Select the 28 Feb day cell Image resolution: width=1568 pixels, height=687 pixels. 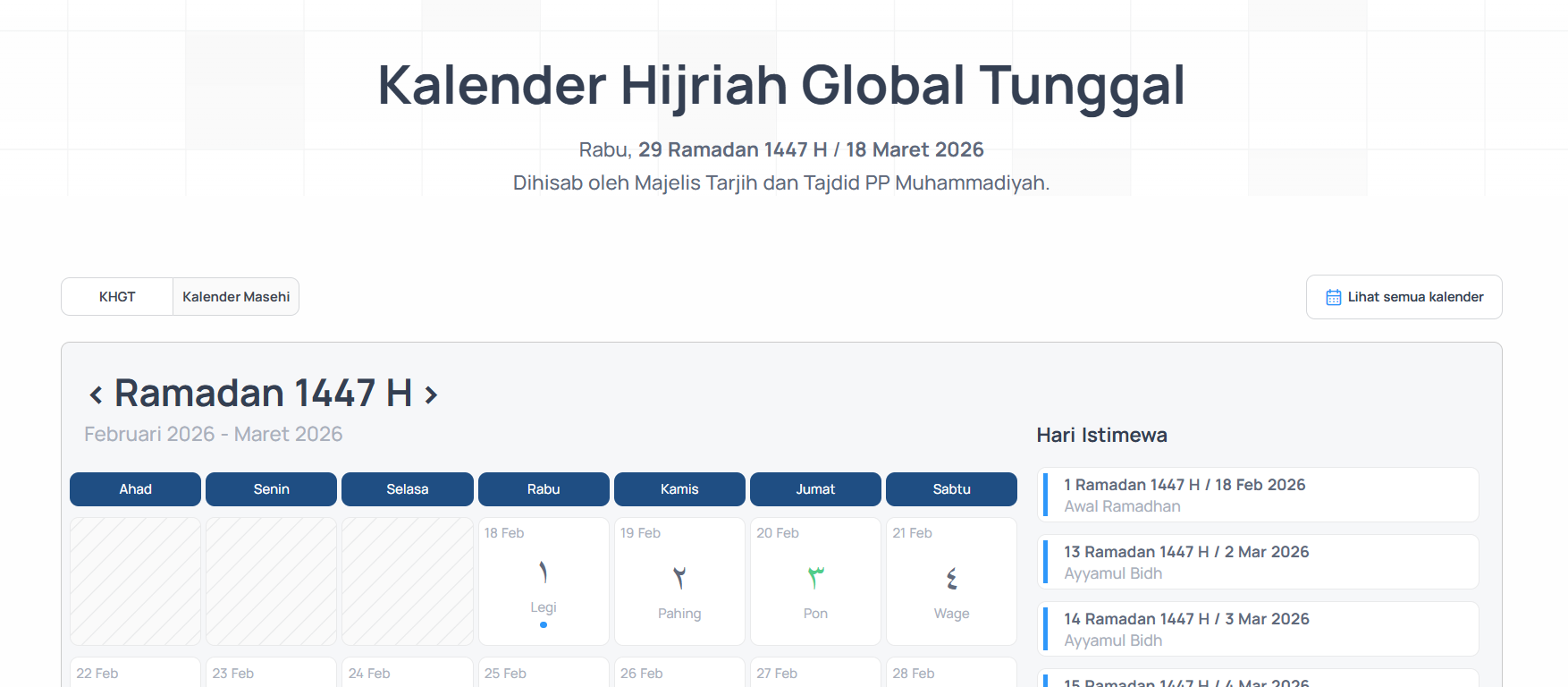(x=951, y=673)
